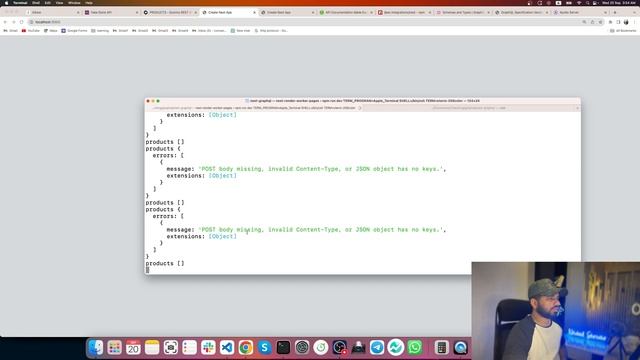Open Chrome three-dot menu

click(634, 22)
